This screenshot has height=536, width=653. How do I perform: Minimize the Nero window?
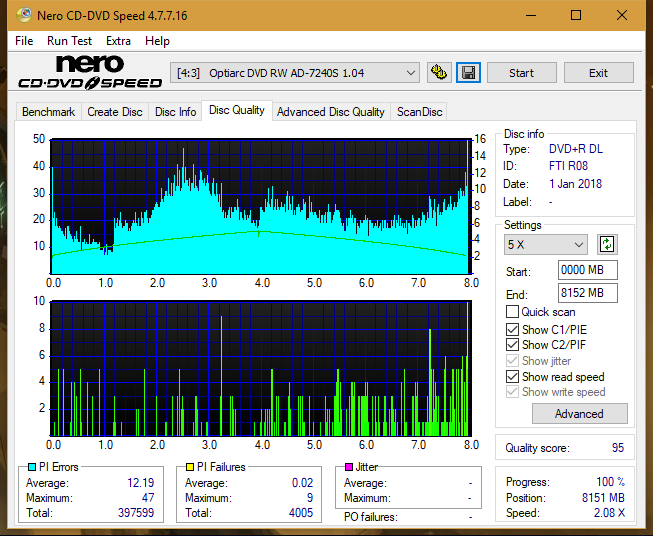pos(531,15)
